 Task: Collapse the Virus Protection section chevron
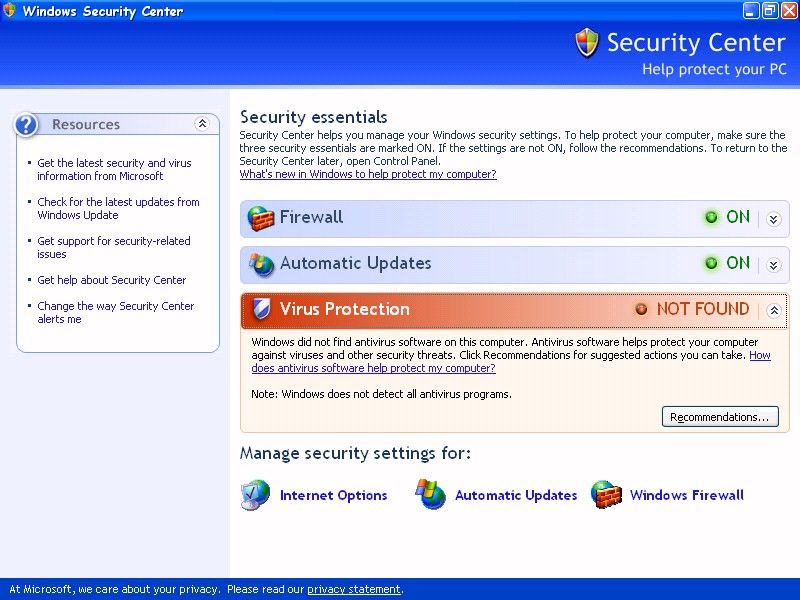point(774,310)
